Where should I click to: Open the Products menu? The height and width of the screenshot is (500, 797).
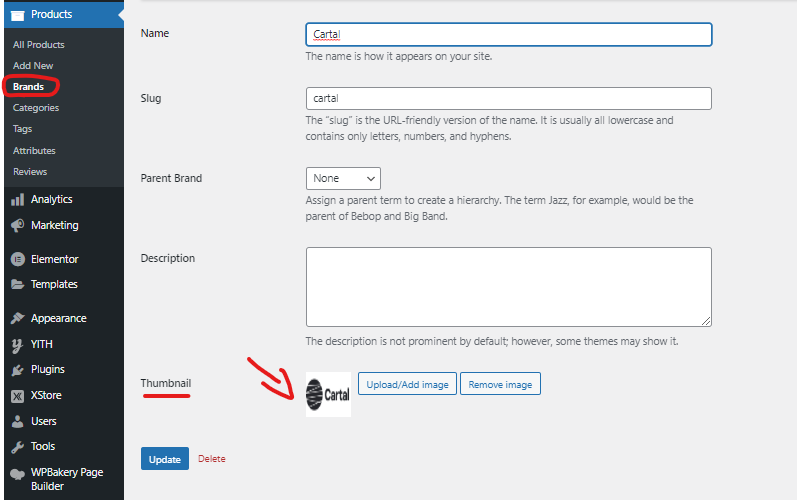51,14
